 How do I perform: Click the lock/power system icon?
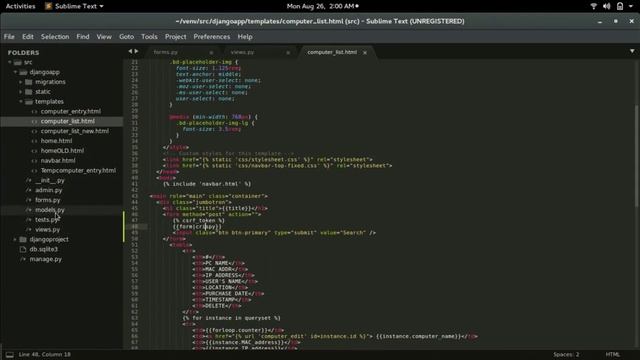(620, 6)
